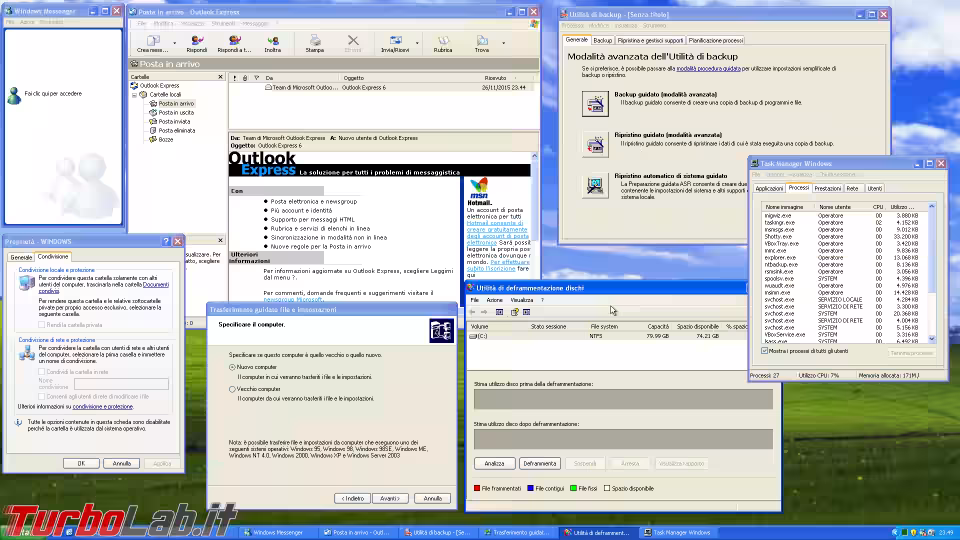960x540 pixels.
Task: Click the Ripristino guidato wizard icon
Action: pyautogui.click(x=594, y=143)
